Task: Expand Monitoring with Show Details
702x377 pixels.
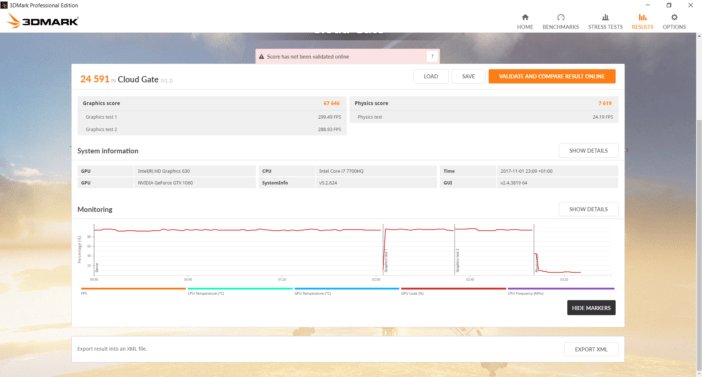Action: pos(588,209)
